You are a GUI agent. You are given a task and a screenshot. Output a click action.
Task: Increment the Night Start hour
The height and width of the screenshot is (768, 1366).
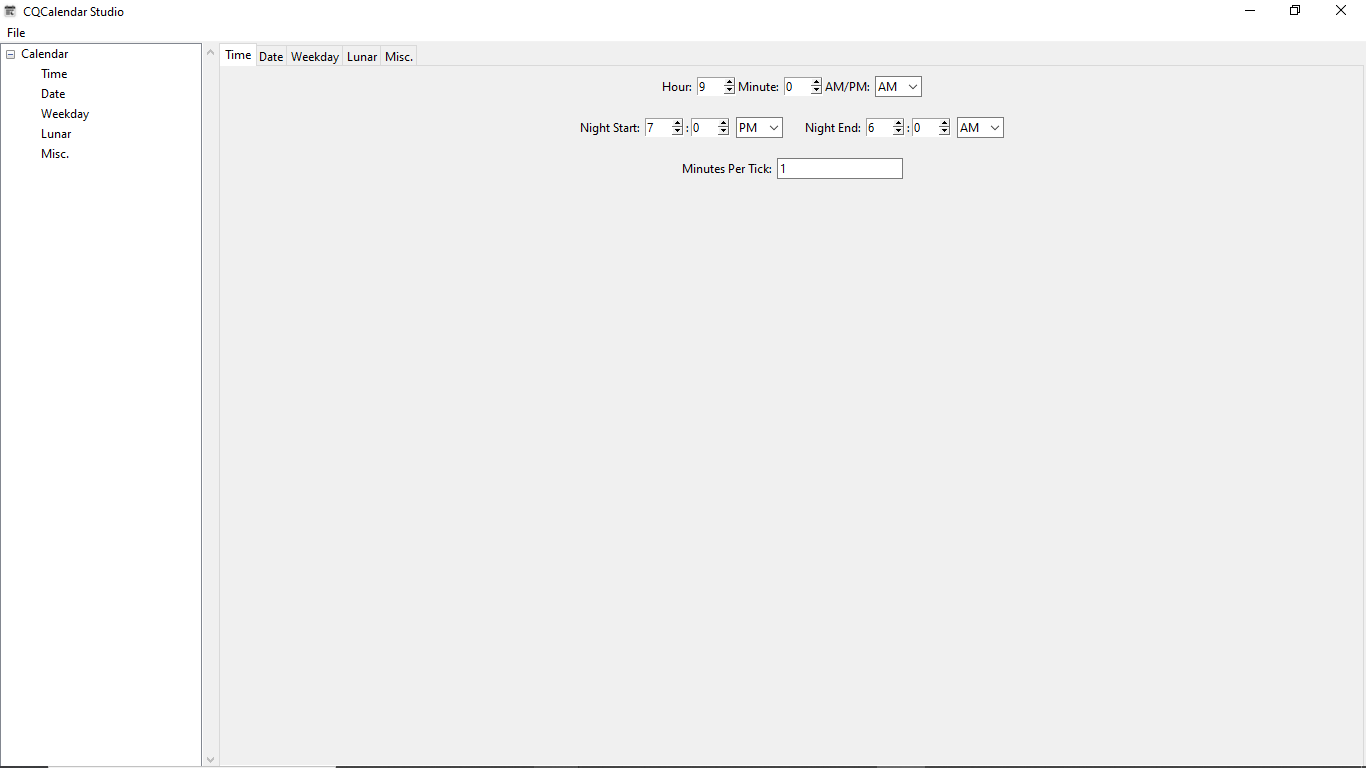(677, 124)
